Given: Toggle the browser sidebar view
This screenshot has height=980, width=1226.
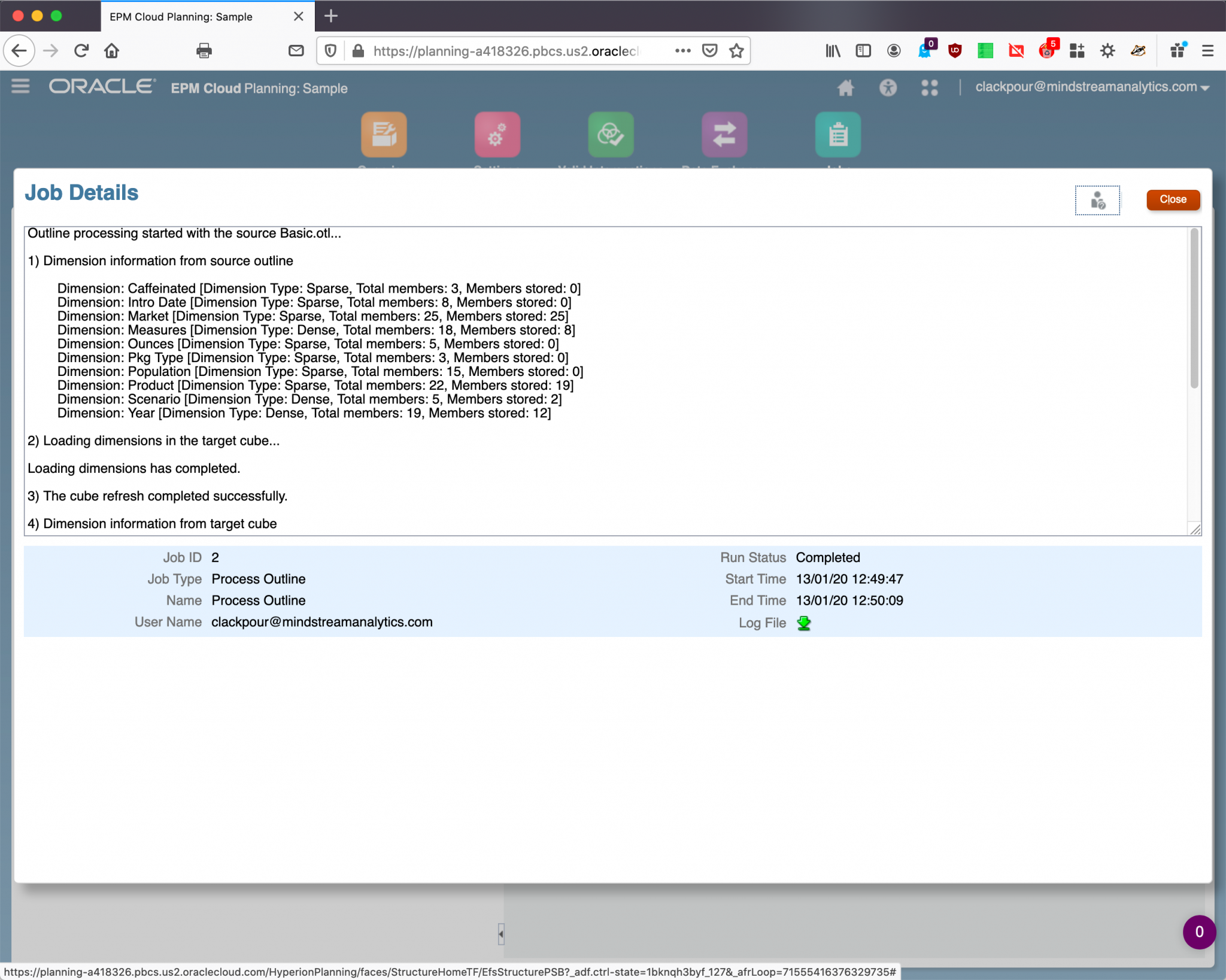Looking at the screenshot, I should tap(863, 51).
